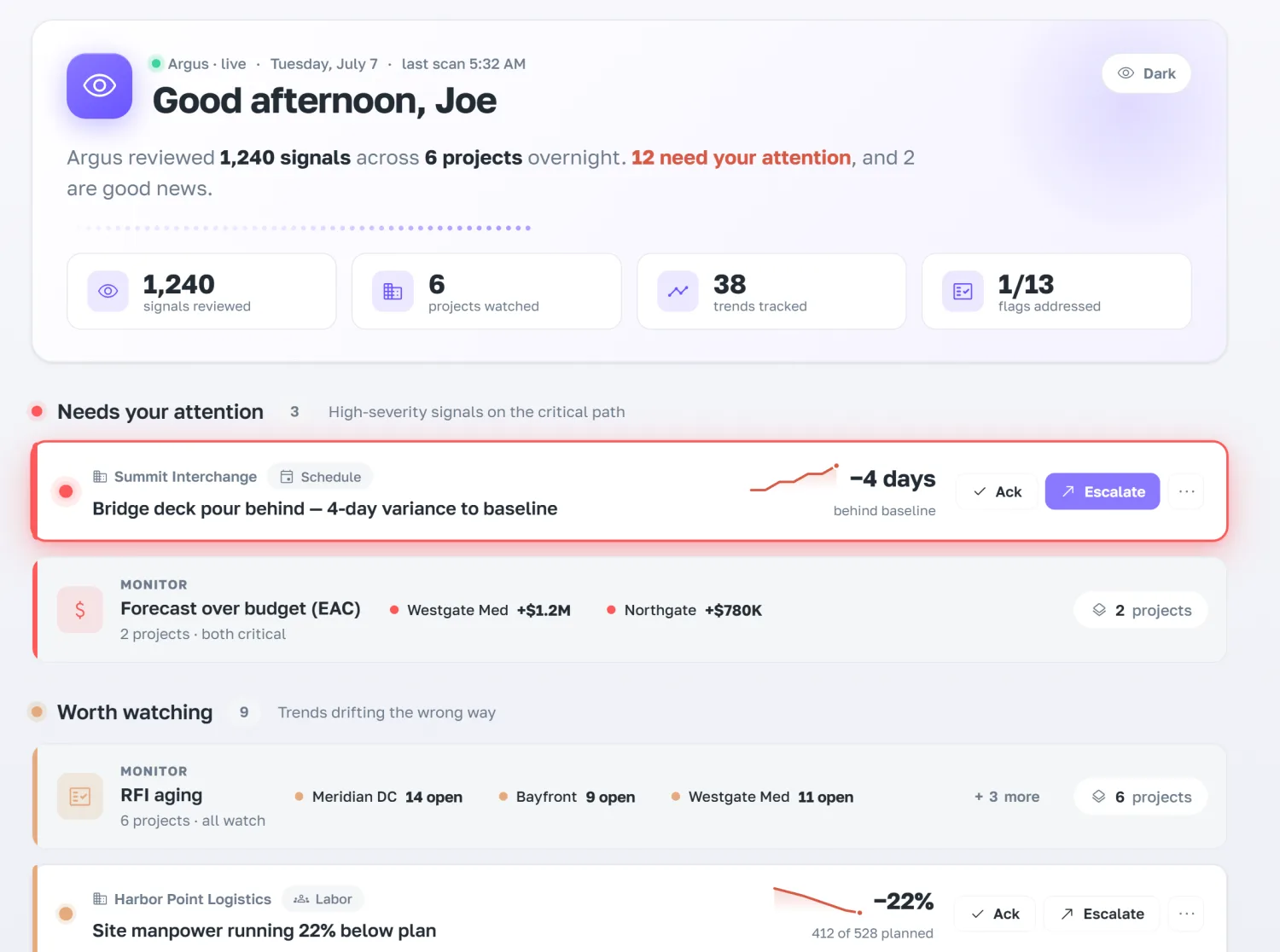Open more options for Harbor Point alert
The height and width of the screenshot is (952, 1280).
1186,914
